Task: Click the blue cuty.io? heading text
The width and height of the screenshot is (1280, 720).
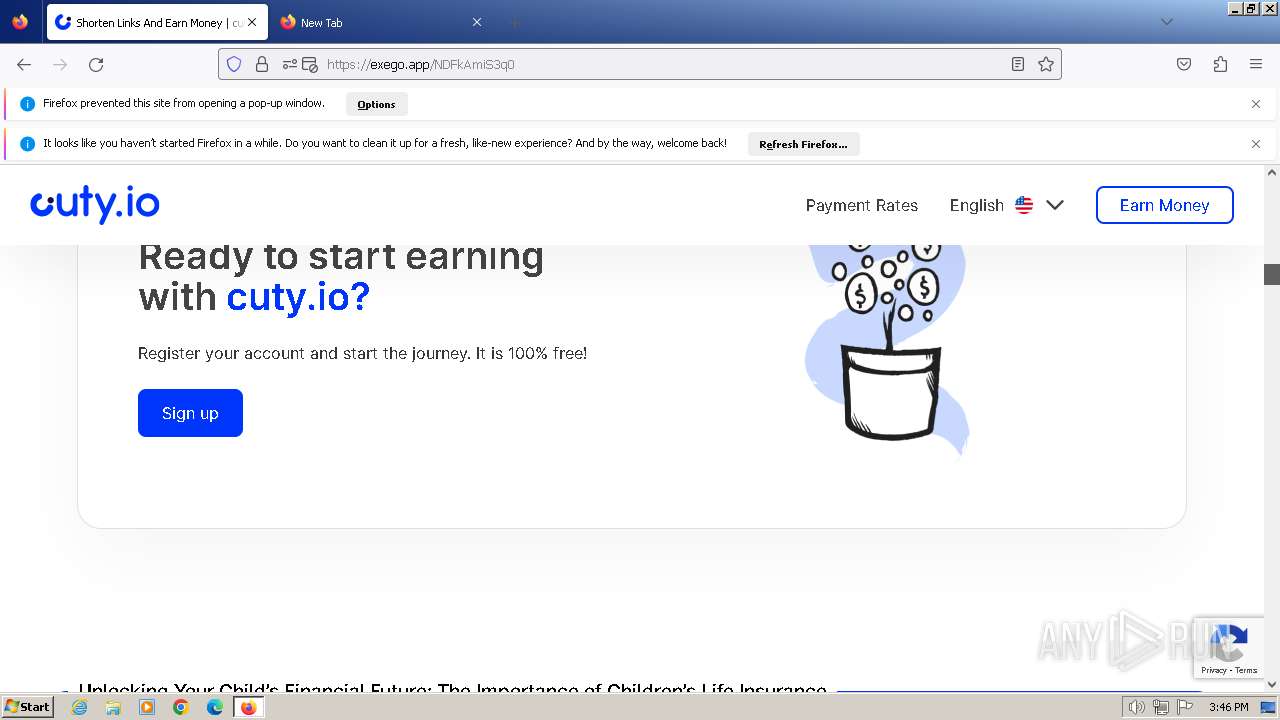Action: coord(298,297)
